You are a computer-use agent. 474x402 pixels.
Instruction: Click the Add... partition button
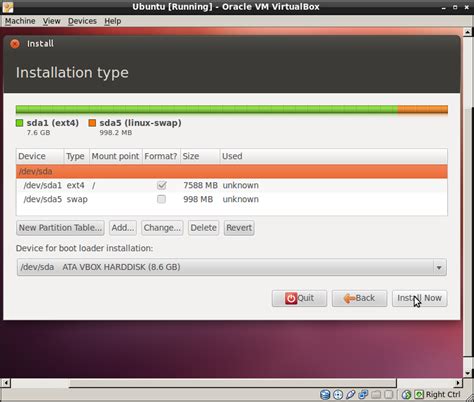tap(123, 228)
